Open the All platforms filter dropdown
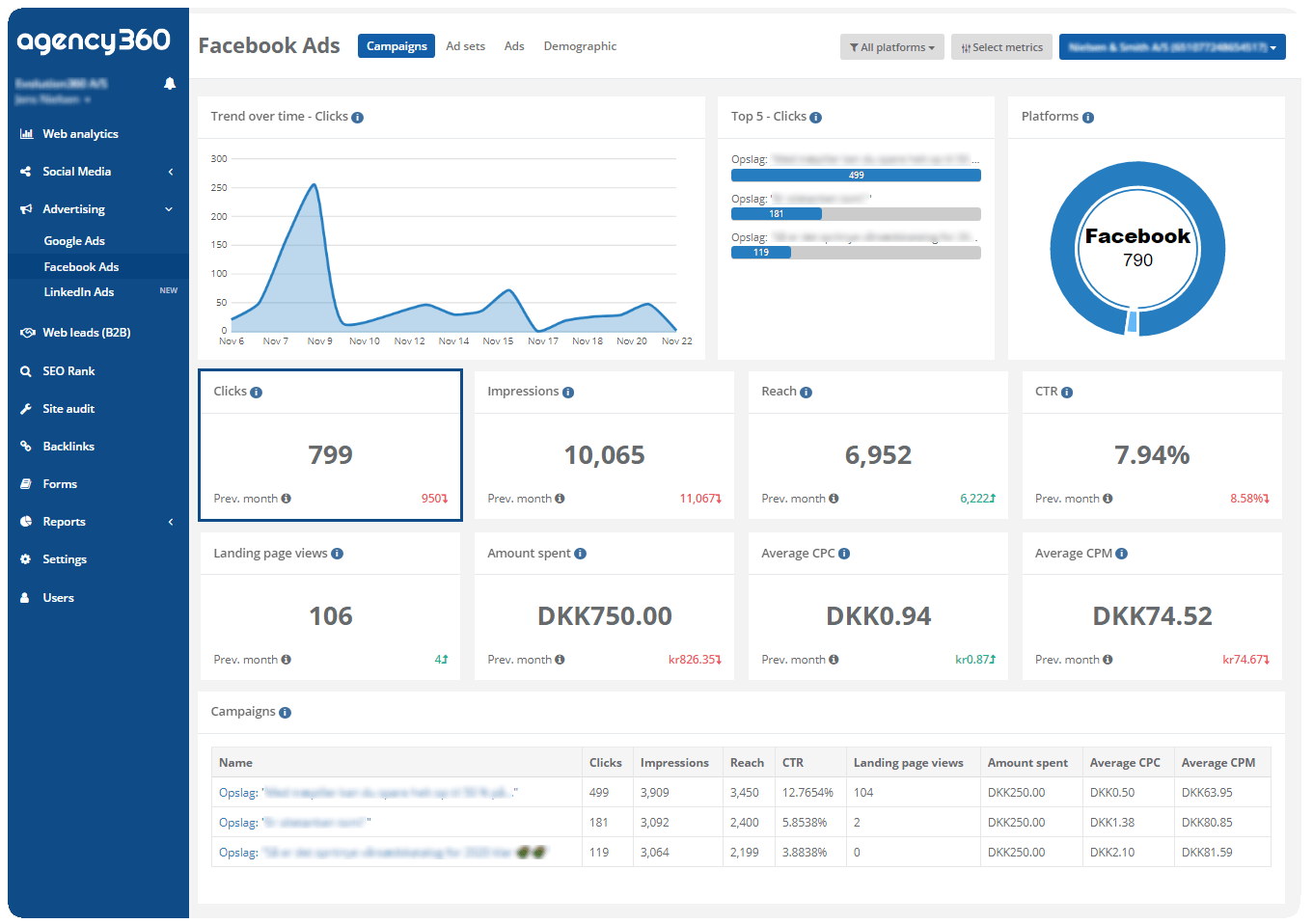Screen dimensions: 1313x924 click(892, 47)
